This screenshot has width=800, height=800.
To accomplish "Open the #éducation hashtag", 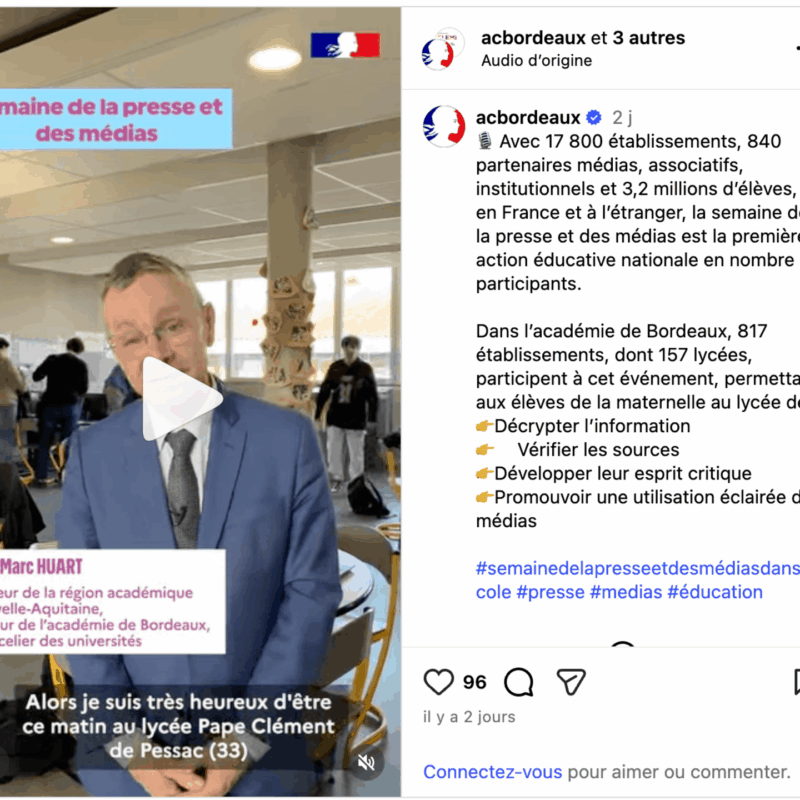I will coord(715,592).
